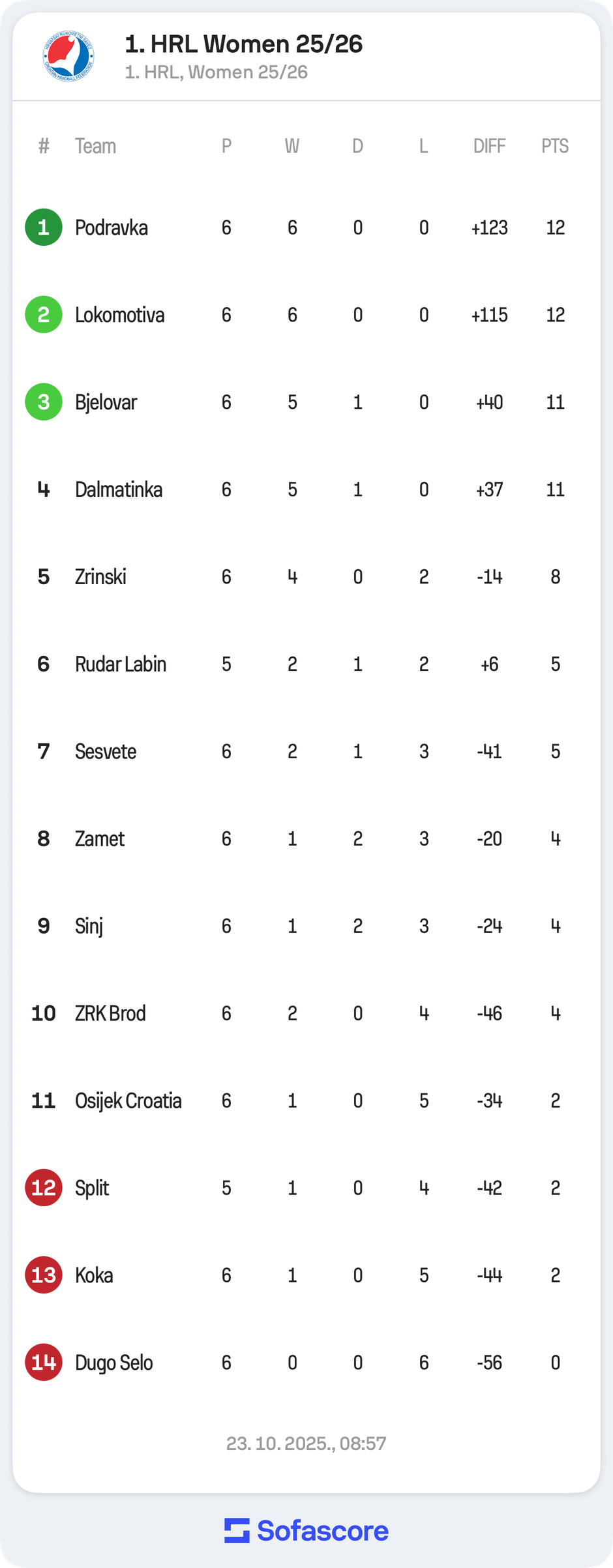The image size is (613, 1568).
Task: Click the DIFF column header
Action: click(x=489, y=146)
